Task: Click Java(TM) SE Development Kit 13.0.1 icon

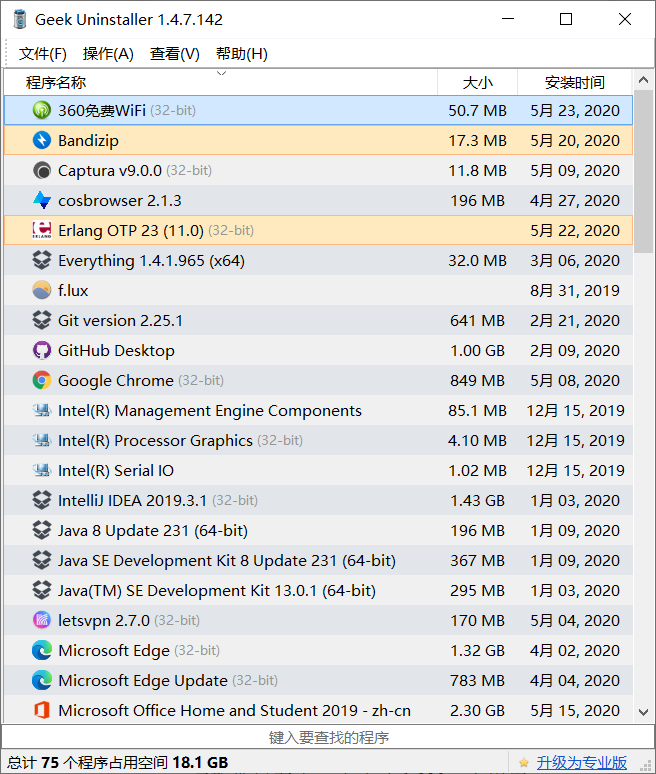Action: coord(42,590)
